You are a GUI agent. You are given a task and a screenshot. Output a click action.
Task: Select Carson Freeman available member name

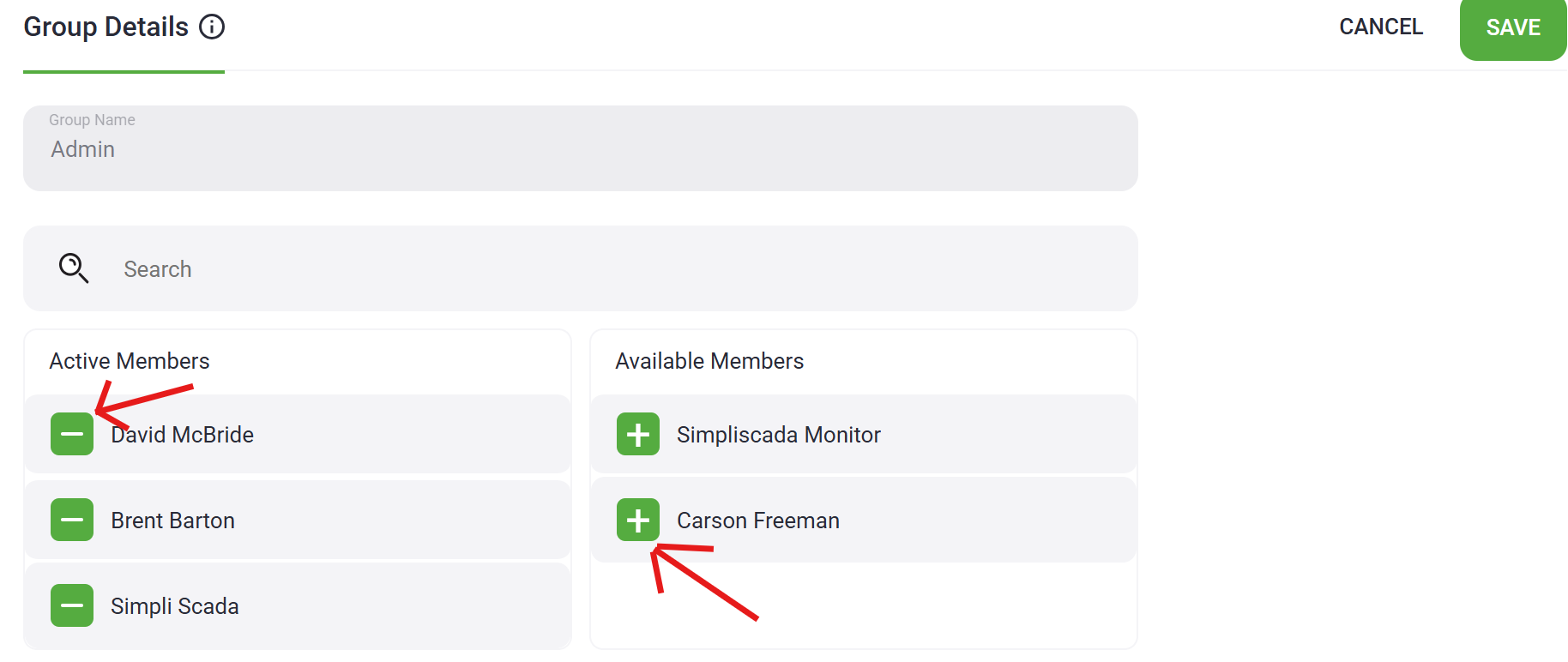pos(757,521)
